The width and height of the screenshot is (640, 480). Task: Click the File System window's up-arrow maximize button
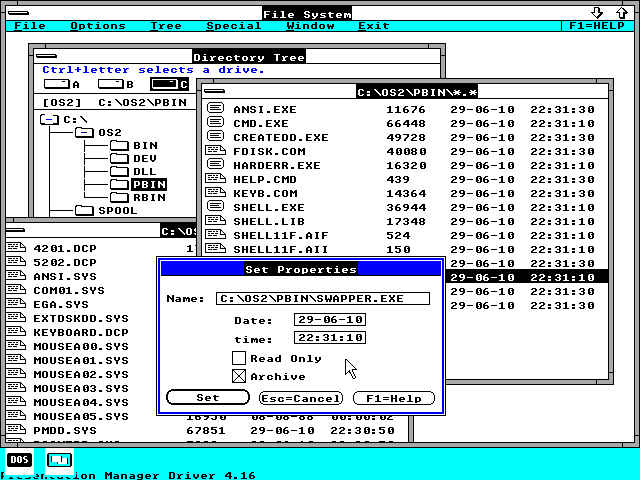click(x=622, y=13)
